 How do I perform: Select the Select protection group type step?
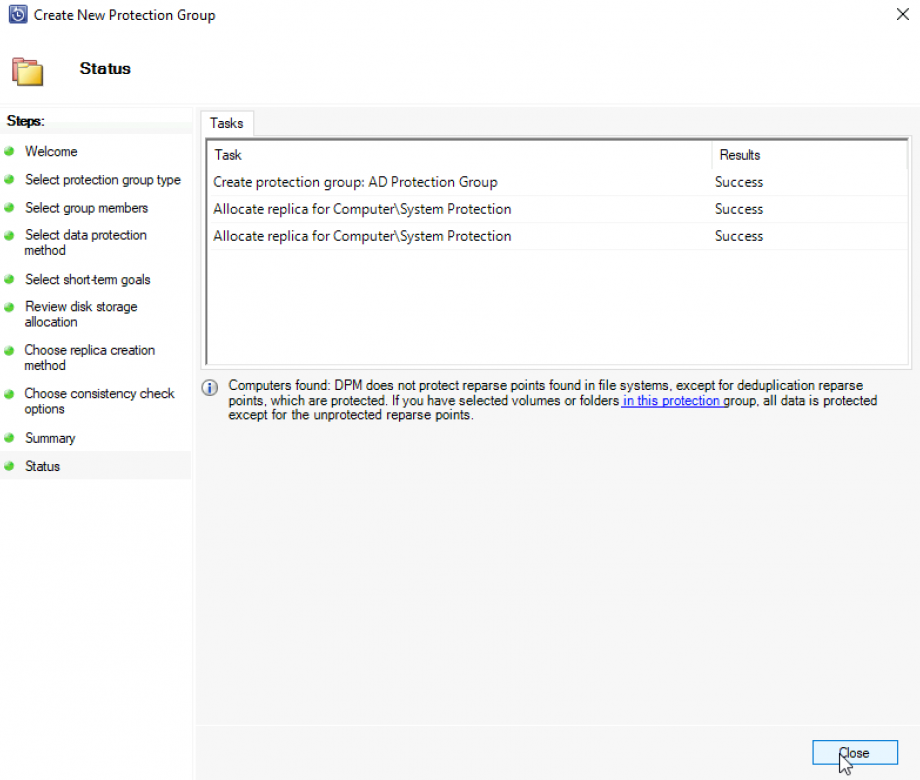pos(103,179)
